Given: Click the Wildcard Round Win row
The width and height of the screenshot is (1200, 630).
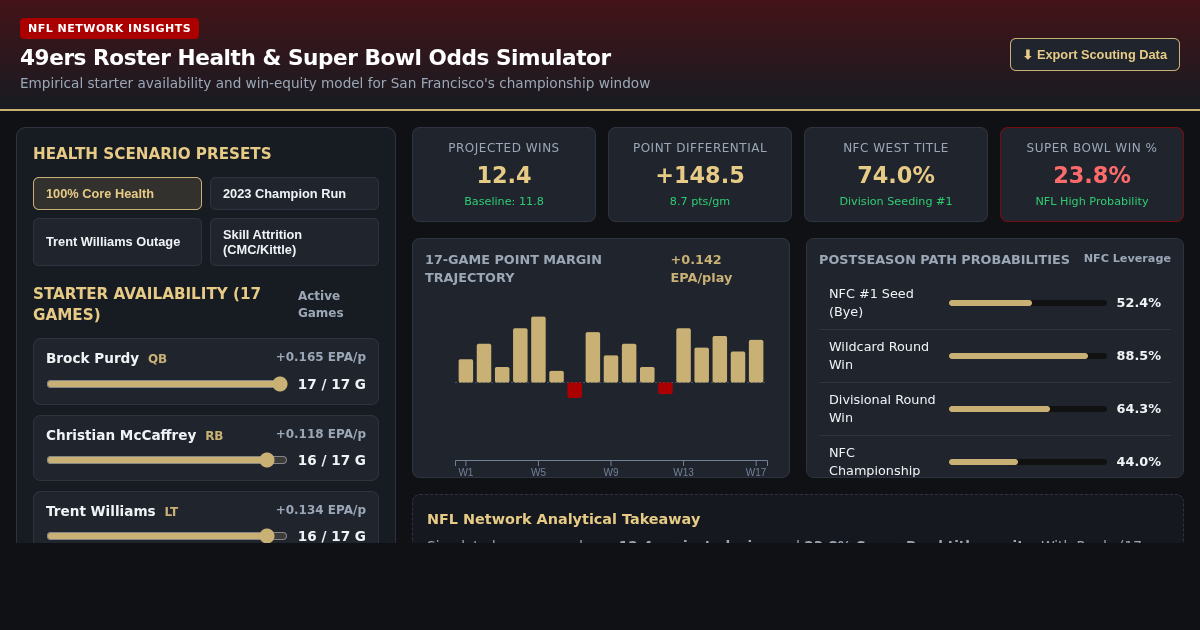Looking at the screenshot, I should click(995, 356).
